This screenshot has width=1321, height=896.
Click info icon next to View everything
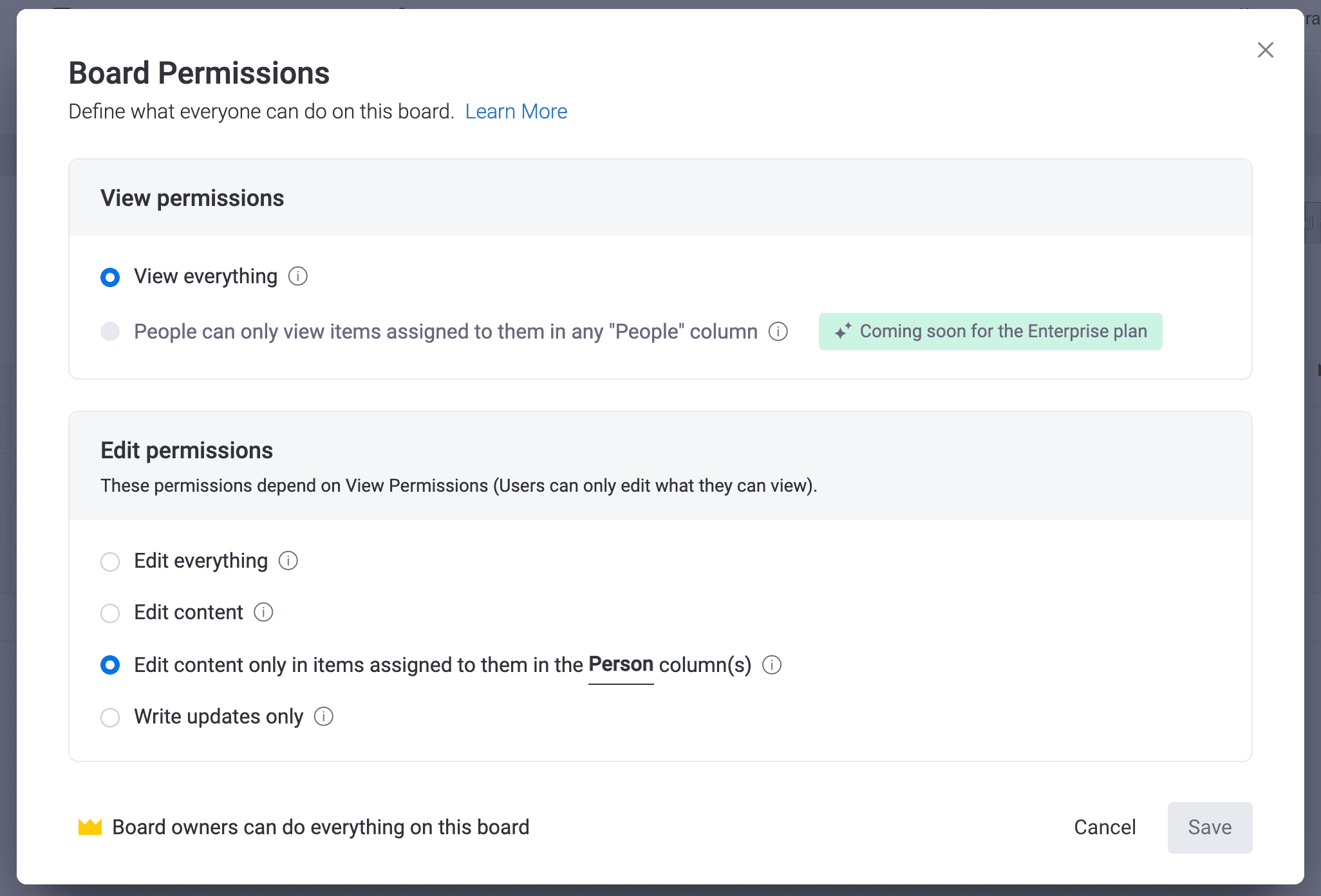tap(297, 276)
